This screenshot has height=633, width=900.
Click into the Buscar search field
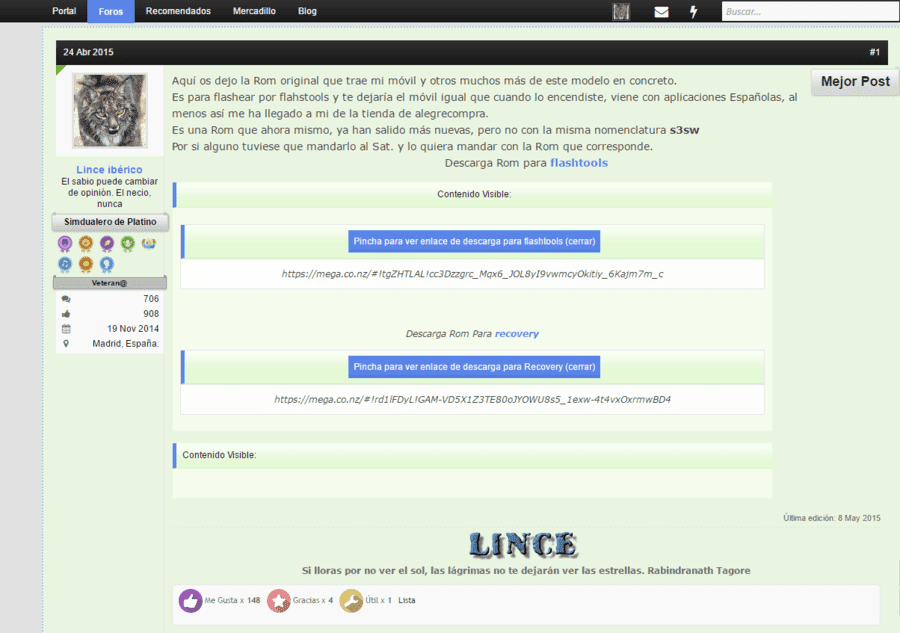point(810,11)
